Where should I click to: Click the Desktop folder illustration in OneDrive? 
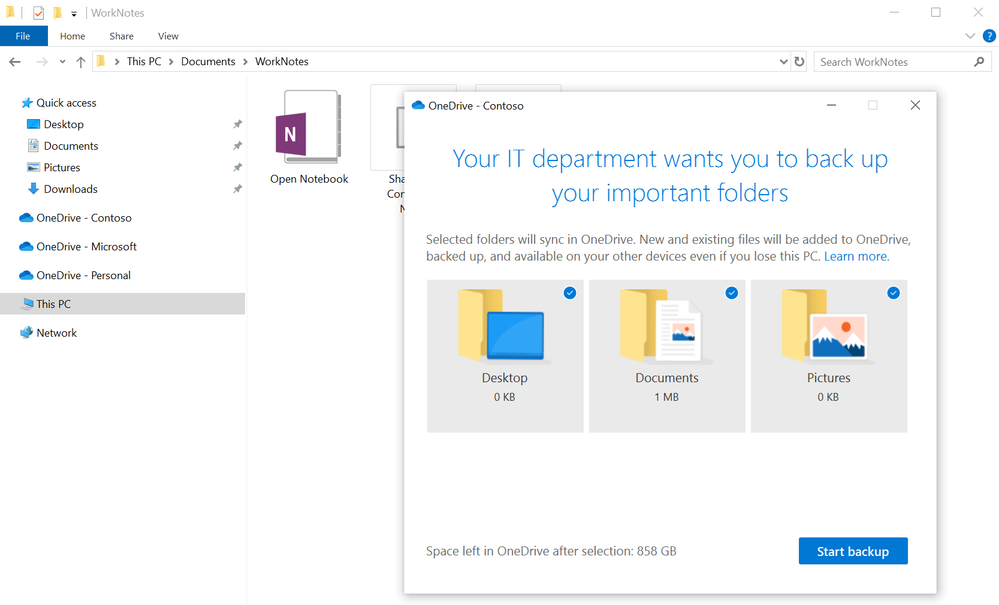pyautogui.click(x=503, y=326)
